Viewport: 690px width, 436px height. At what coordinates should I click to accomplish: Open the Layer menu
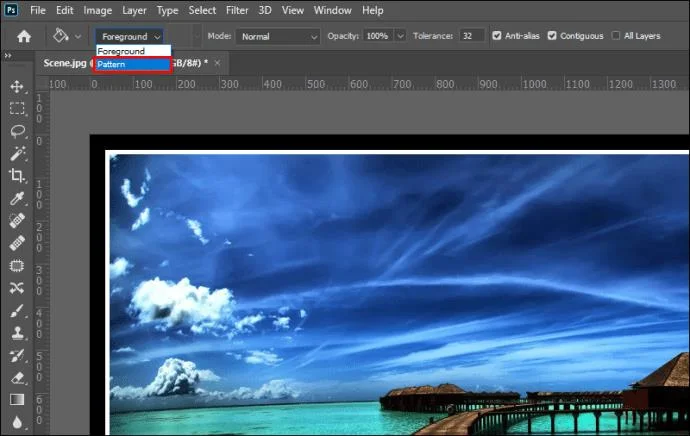[134, 10]
